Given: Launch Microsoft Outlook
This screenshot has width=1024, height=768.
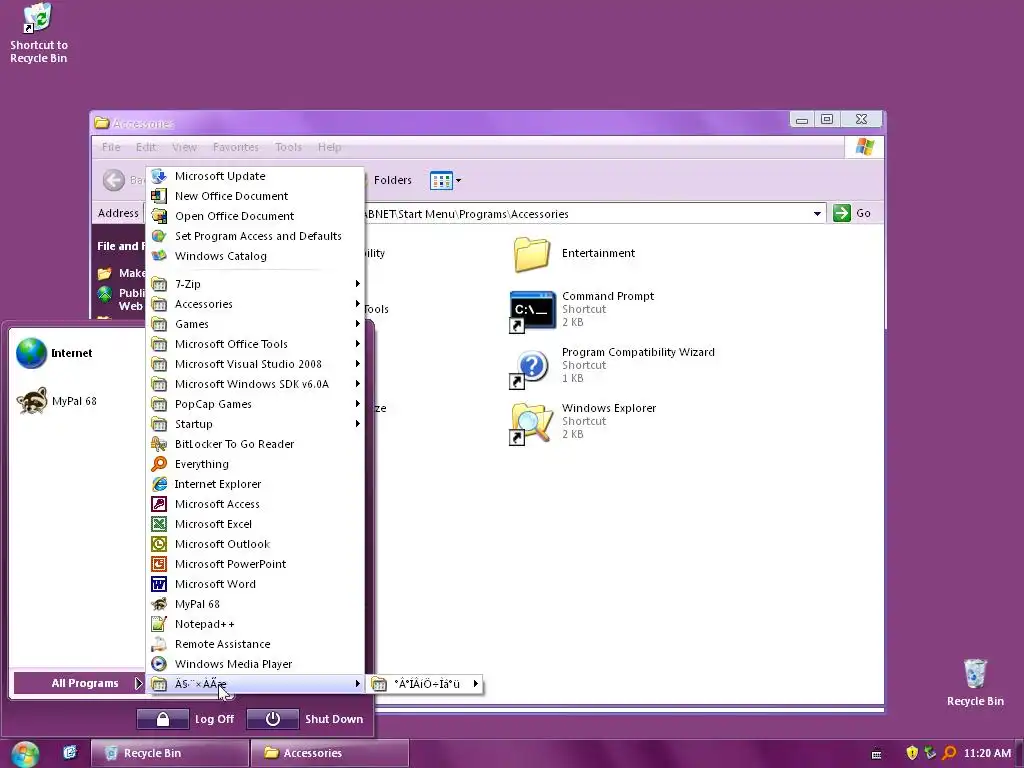Looking at the screenshot, I should tap(255, 544).
